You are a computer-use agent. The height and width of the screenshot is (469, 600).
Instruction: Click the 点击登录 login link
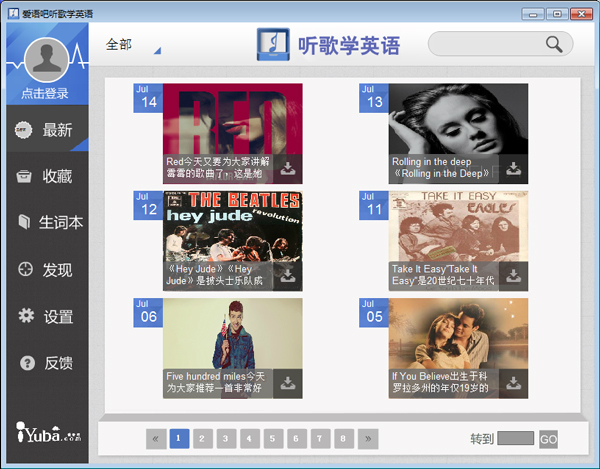(x=45, y=93)
